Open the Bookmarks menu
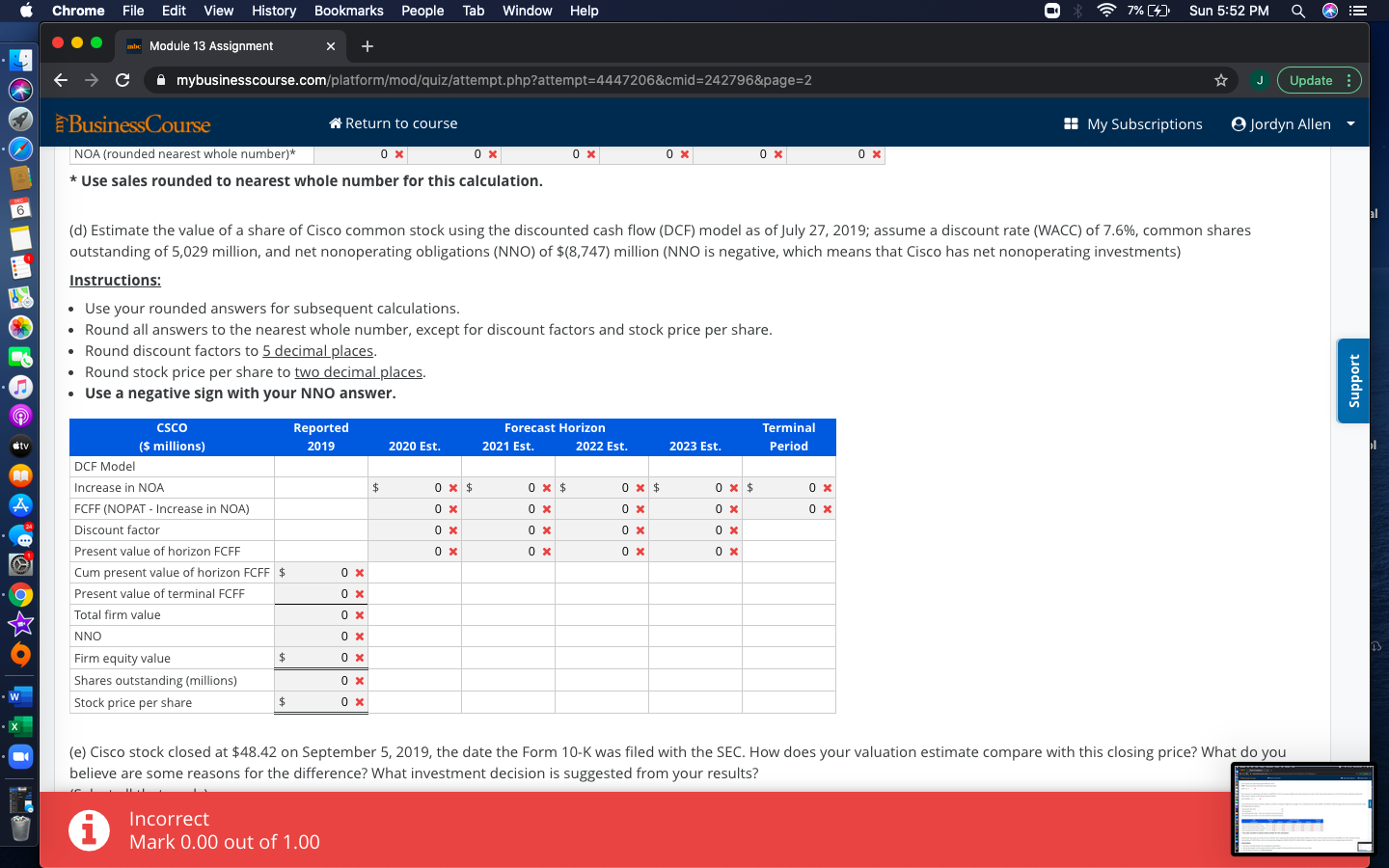 click(349, 11)
